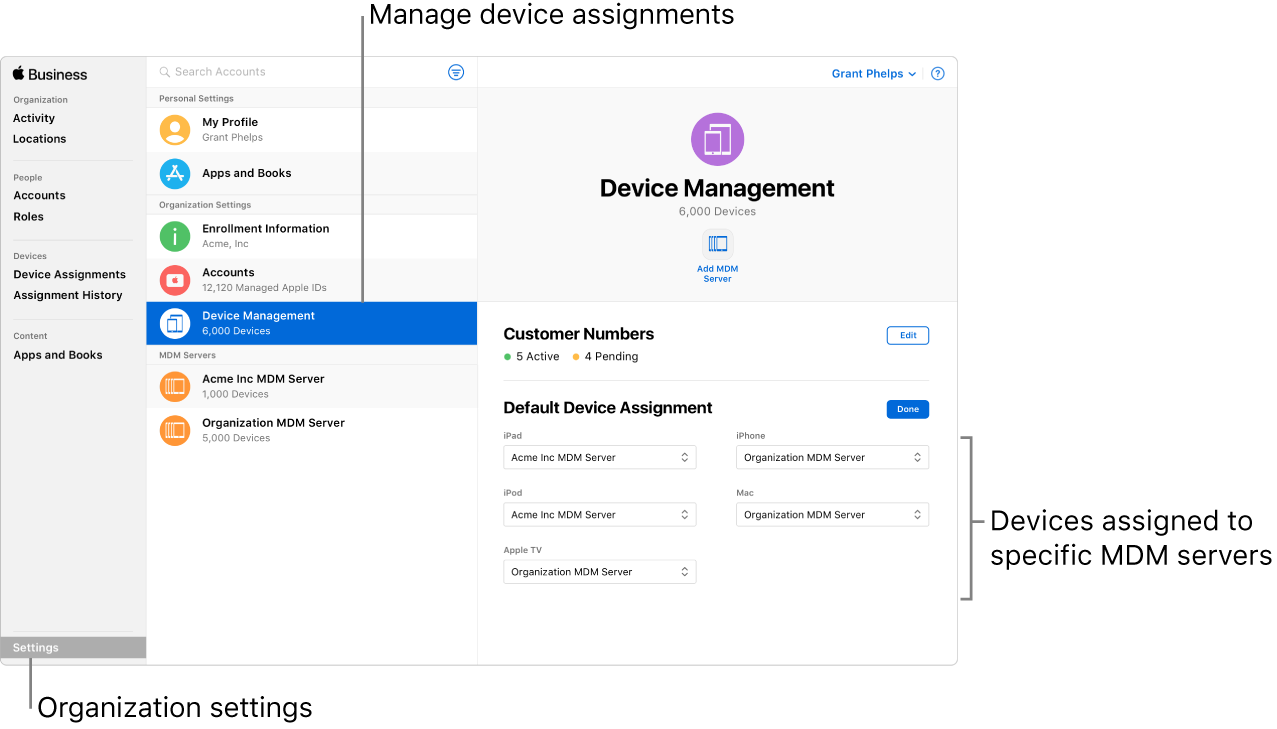
Task: Click the Device Management row icon
Action: pyautogui.click(x=175, y=323)
